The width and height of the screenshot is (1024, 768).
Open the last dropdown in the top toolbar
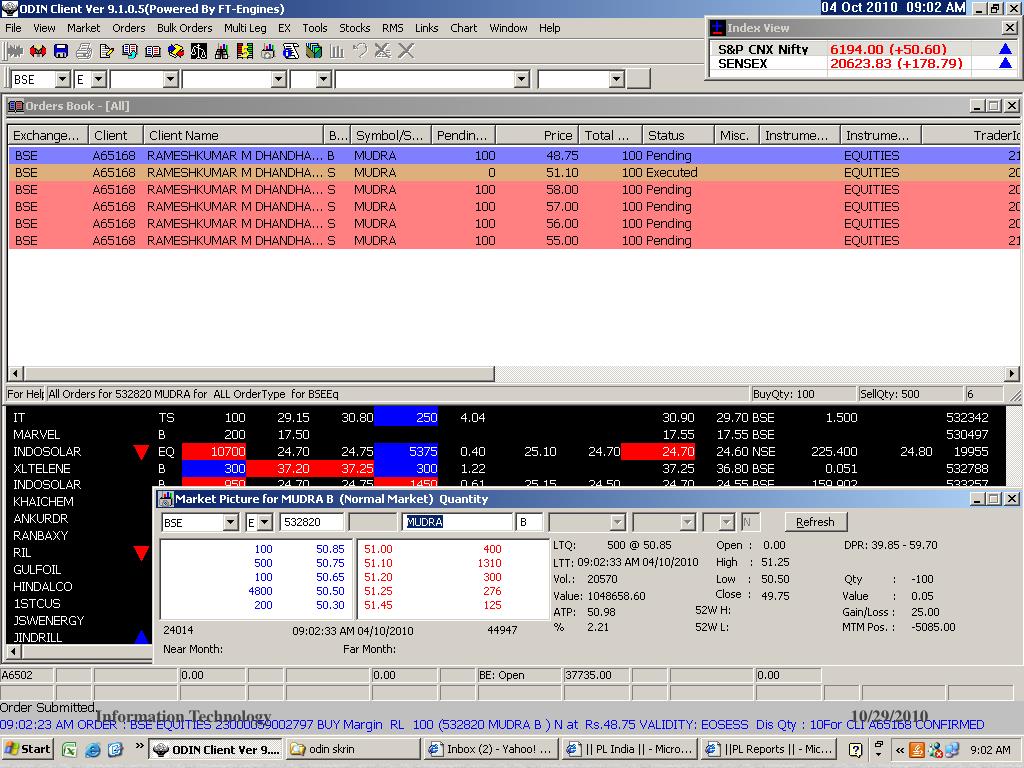(x=616, y=79)
